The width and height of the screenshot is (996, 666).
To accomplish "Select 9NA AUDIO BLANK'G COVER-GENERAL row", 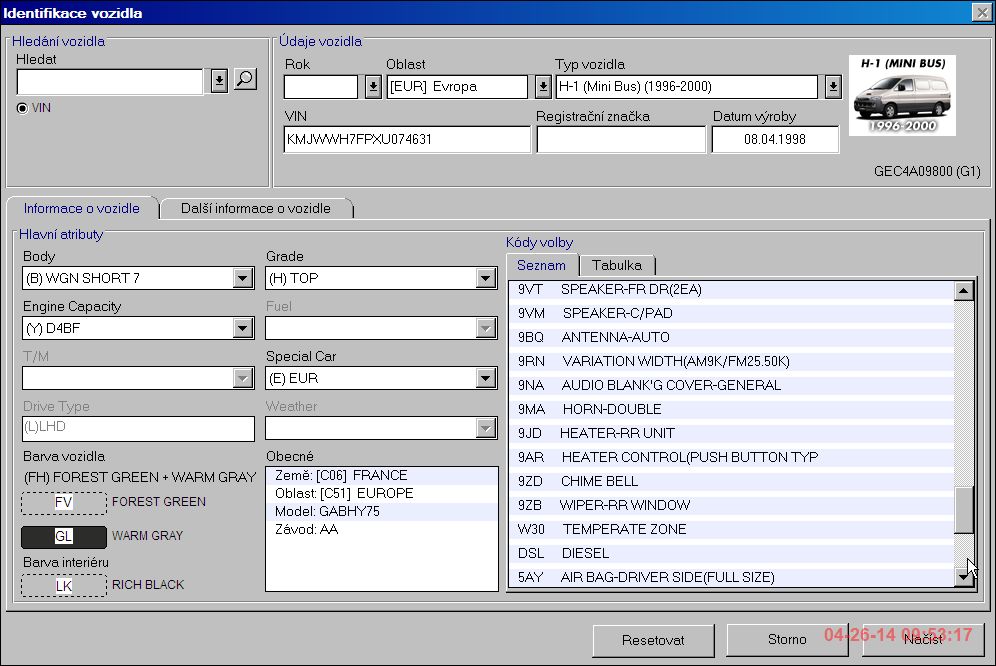I will coord(731,385).
